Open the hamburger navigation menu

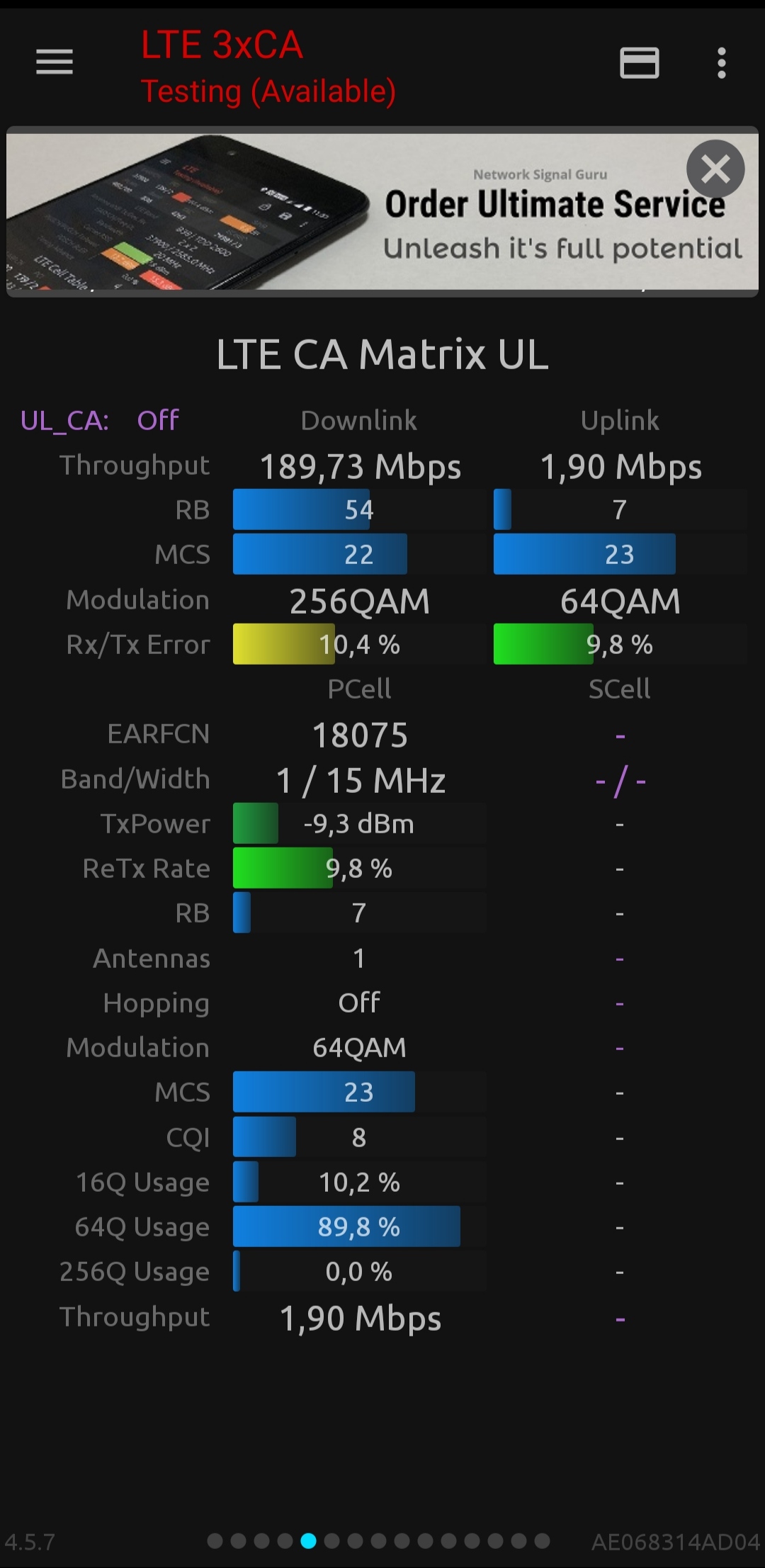pos(55,62)
